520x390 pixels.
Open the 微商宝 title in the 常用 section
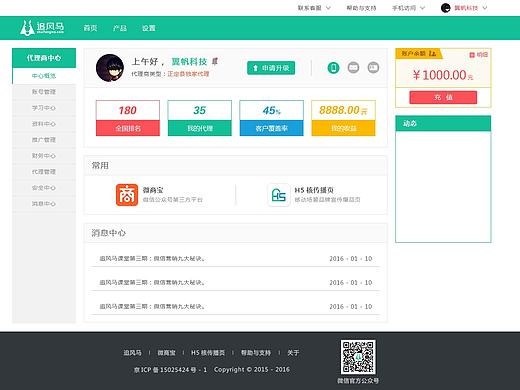(153, 190)
